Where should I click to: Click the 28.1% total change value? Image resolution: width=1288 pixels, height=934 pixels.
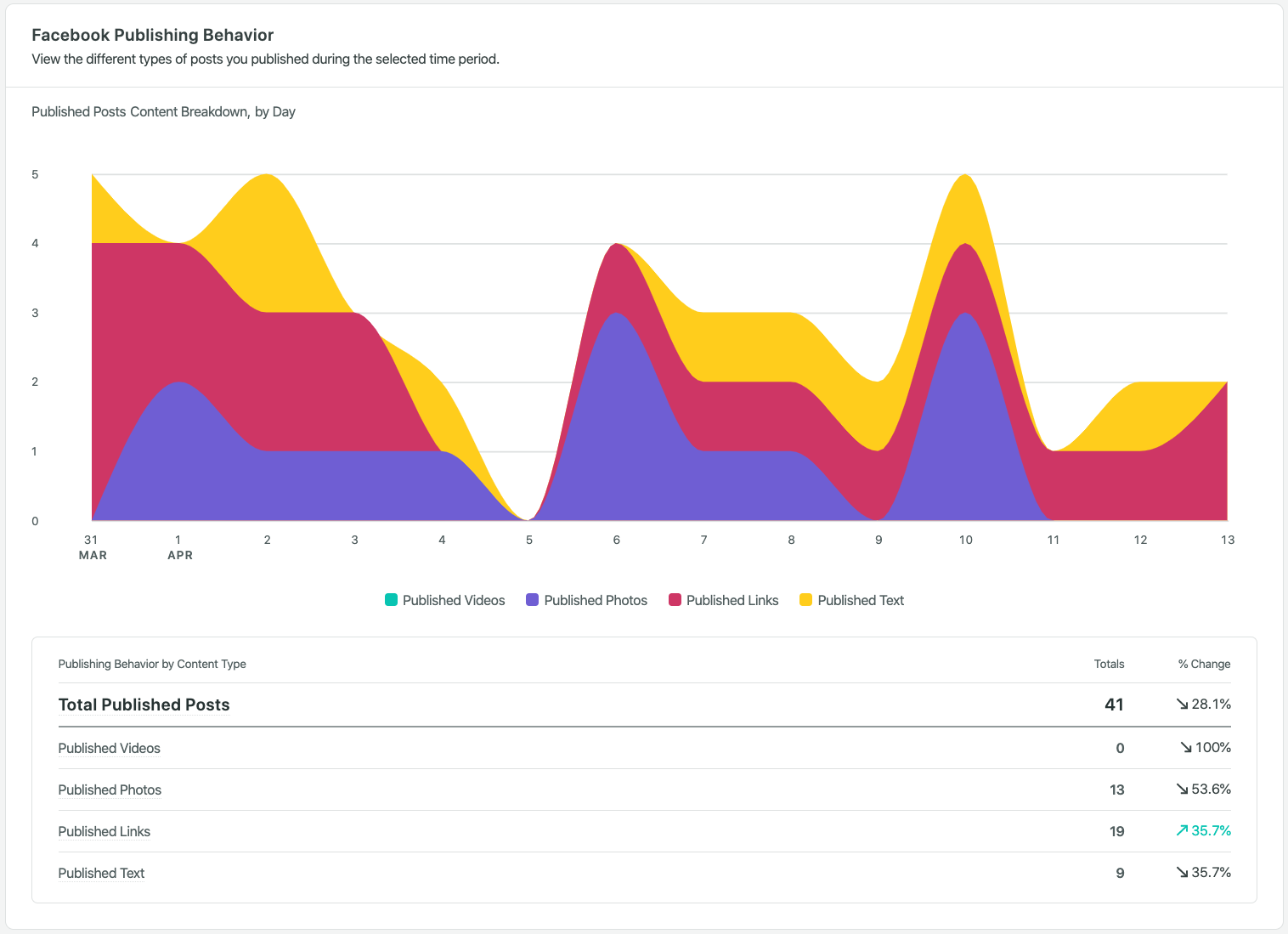click(1212, 705)
